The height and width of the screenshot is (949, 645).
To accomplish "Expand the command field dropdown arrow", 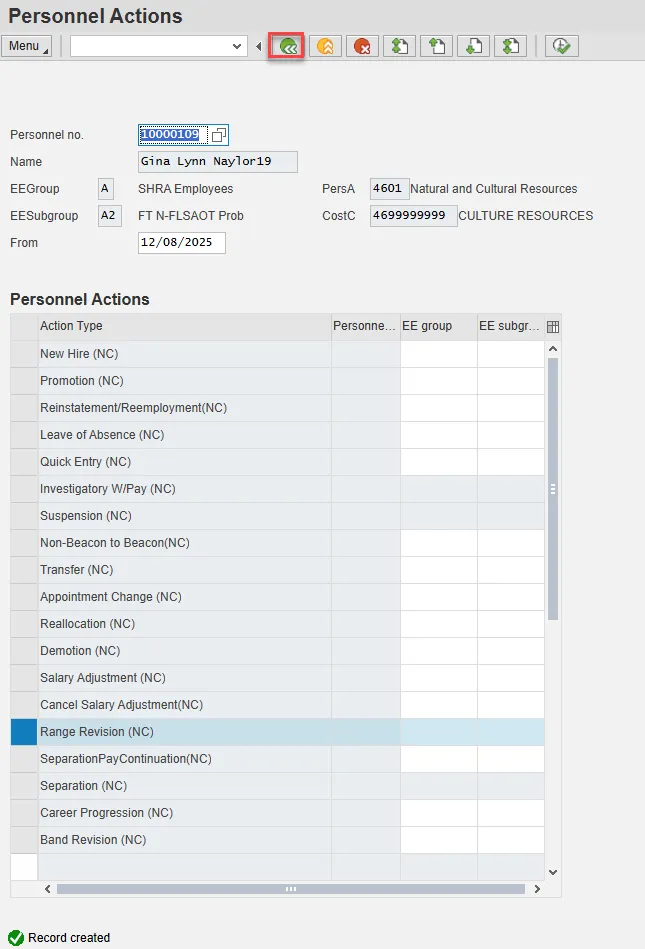I will tap(237, 46).
